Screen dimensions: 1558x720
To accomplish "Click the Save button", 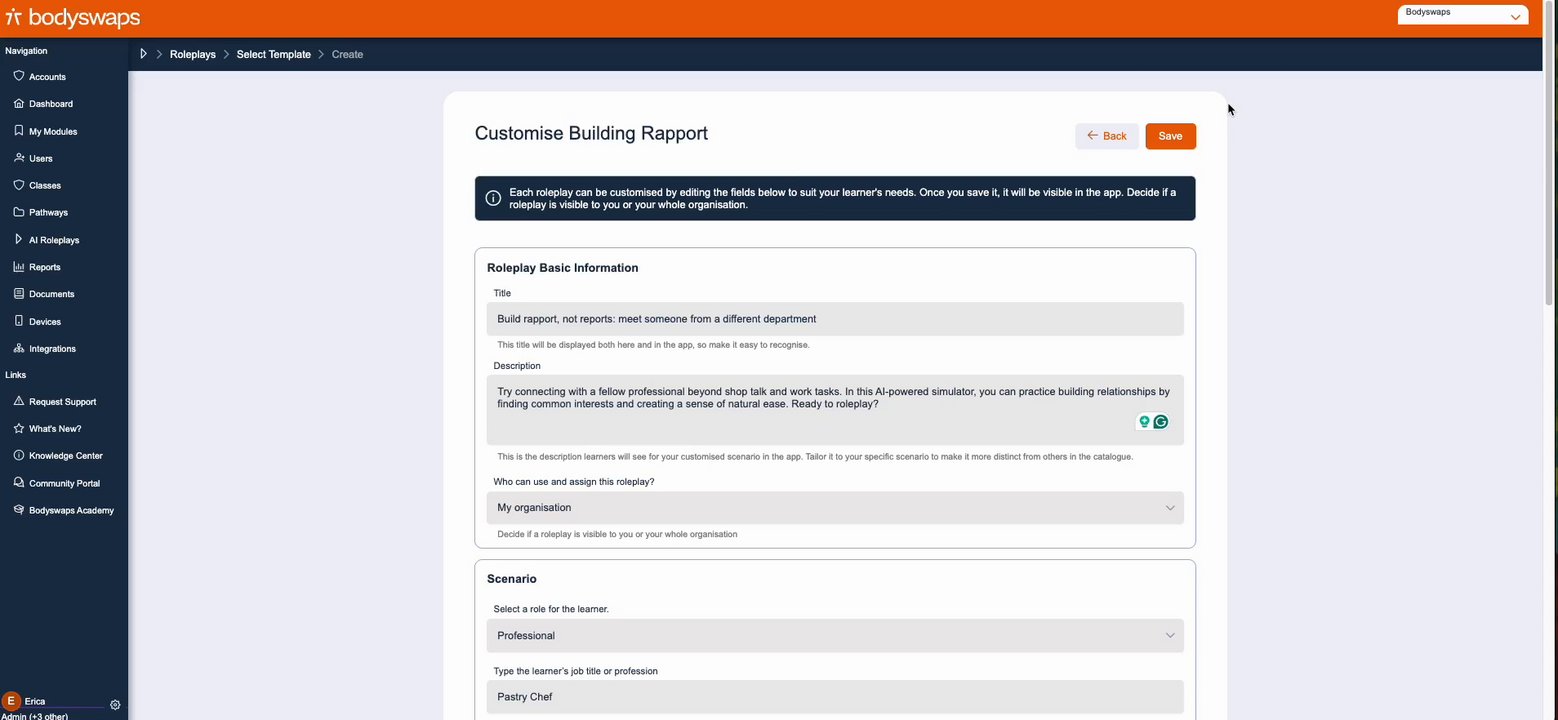I will point(1170,136).
